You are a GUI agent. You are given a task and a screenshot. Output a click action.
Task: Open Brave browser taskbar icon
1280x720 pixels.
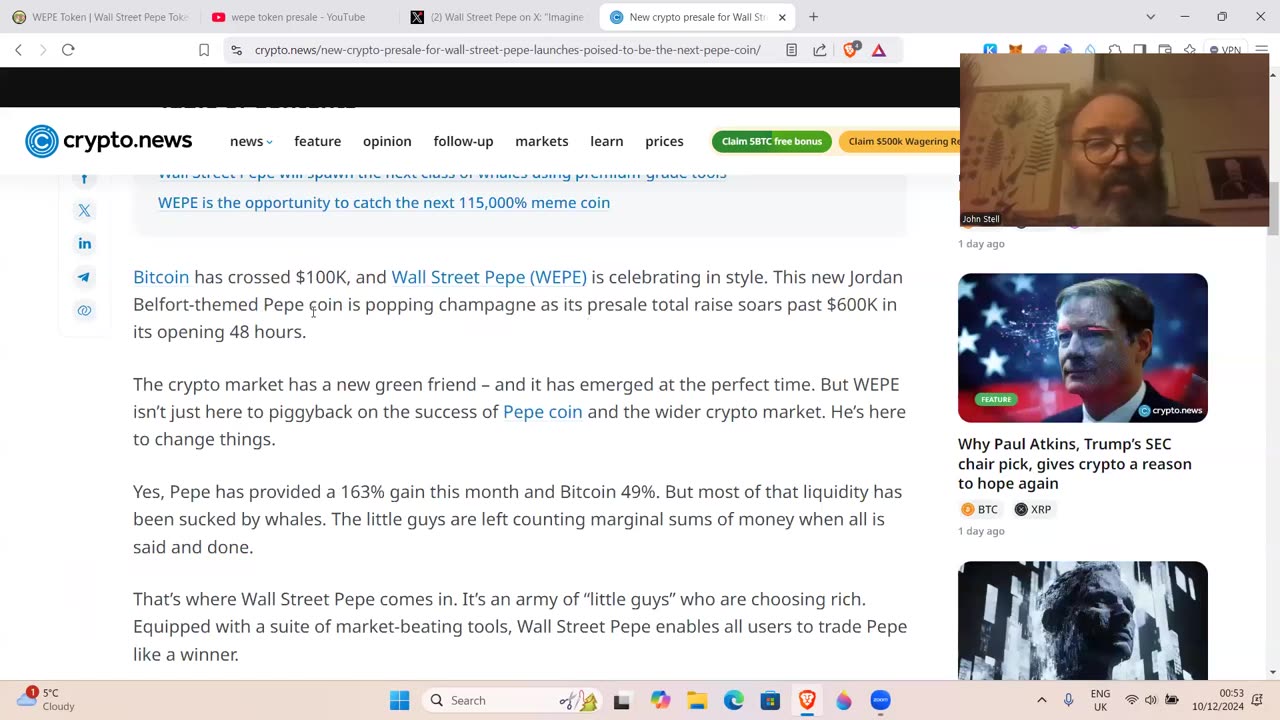click(807, 700)
